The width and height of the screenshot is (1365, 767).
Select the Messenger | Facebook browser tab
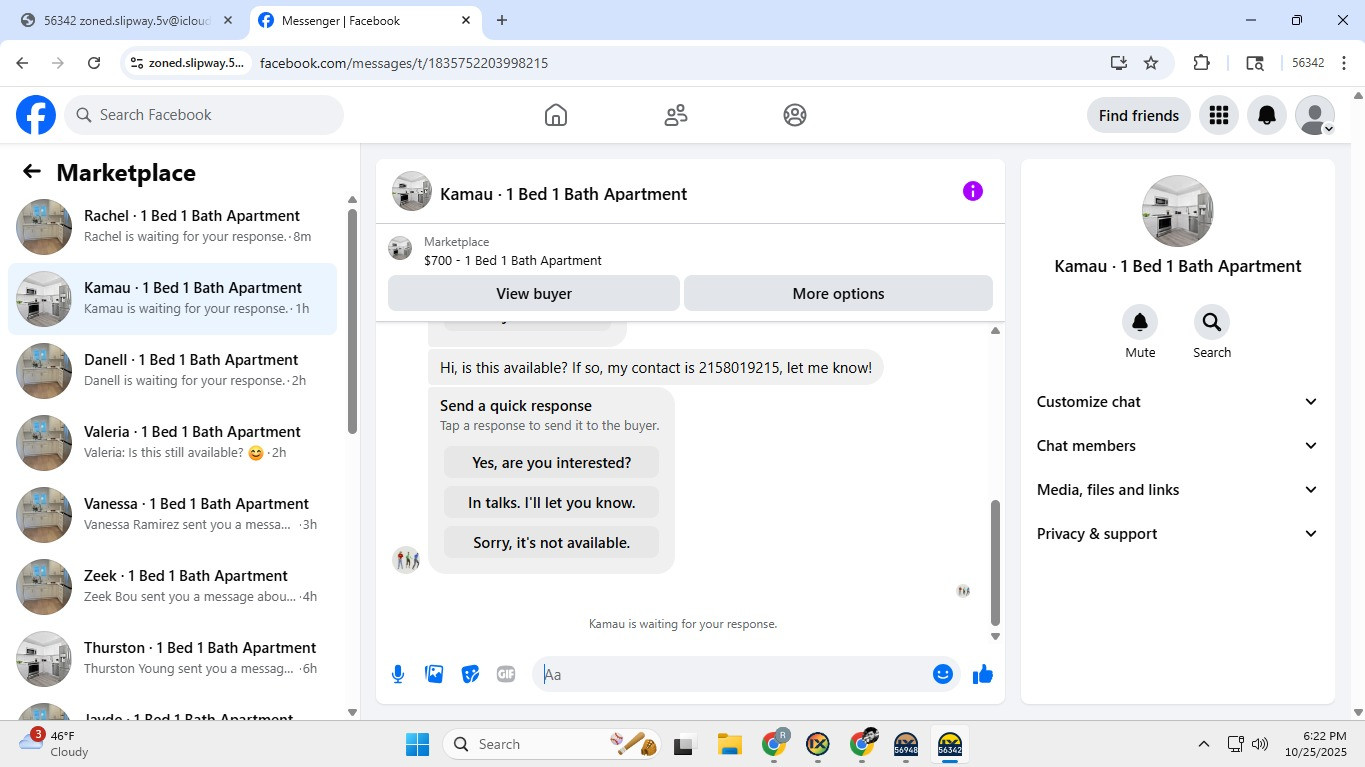click(x=364, y=20)
